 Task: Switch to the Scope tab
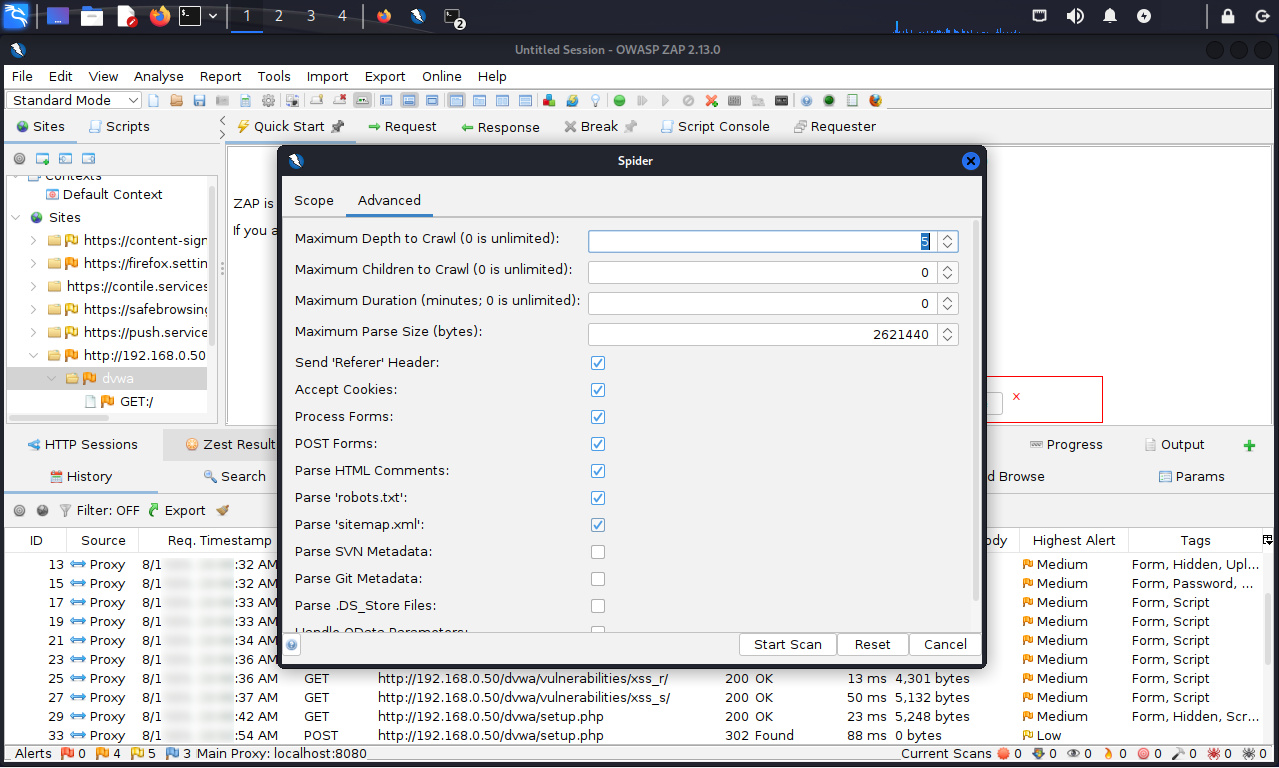pos(313,201)
